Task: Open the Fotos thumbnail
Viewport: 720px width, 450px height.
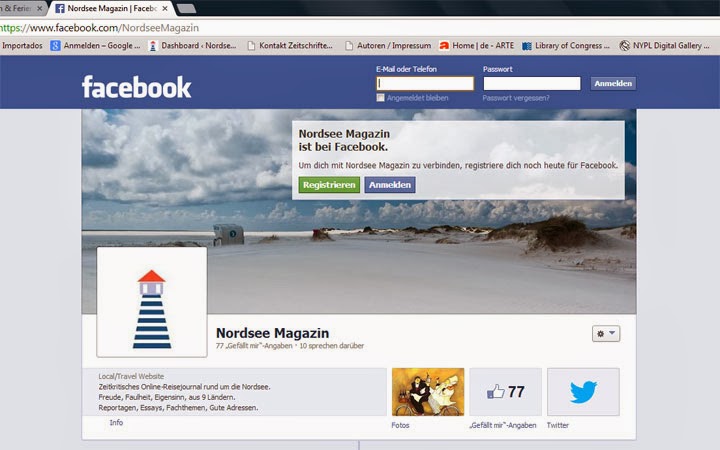Action: pos(428,392)
